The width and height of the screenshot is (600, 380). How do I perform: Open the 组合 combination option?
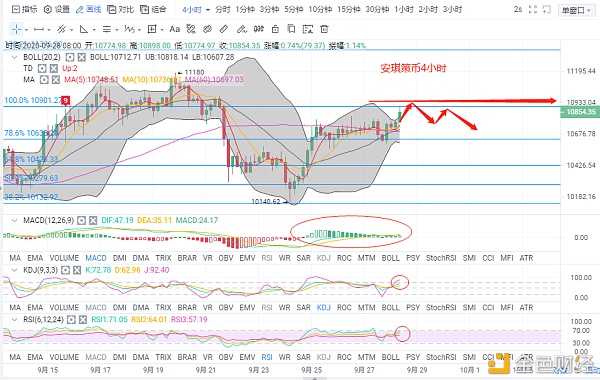coord(153,10)
